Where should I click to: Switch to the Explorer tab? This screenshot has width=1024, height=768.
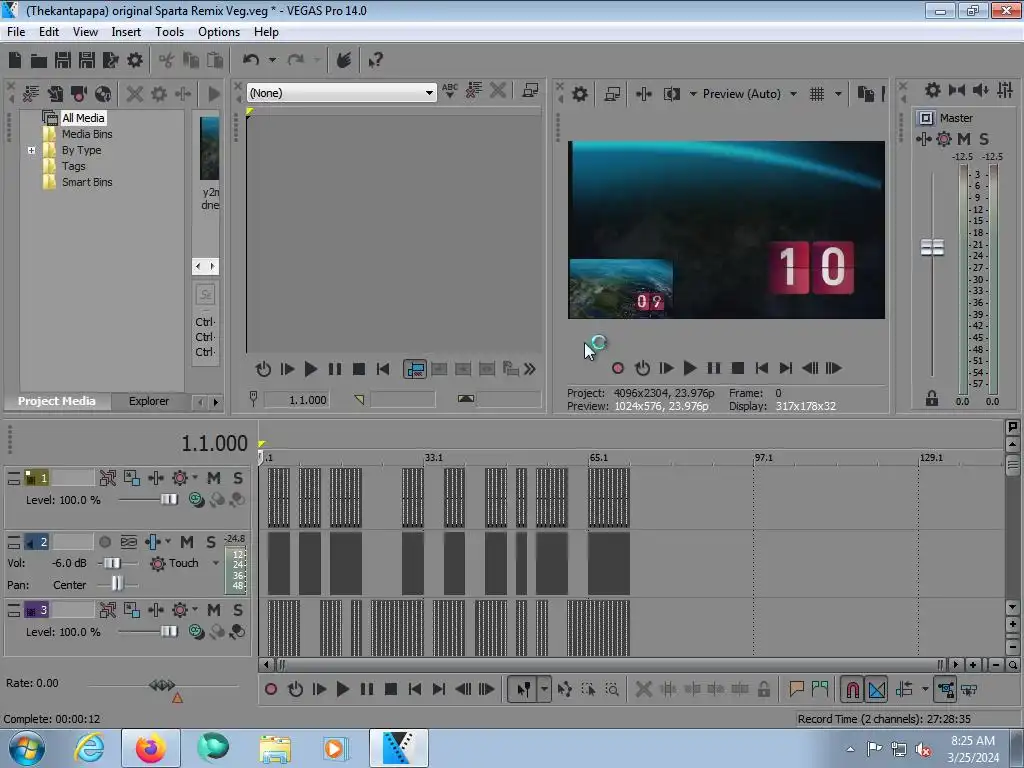149,401
